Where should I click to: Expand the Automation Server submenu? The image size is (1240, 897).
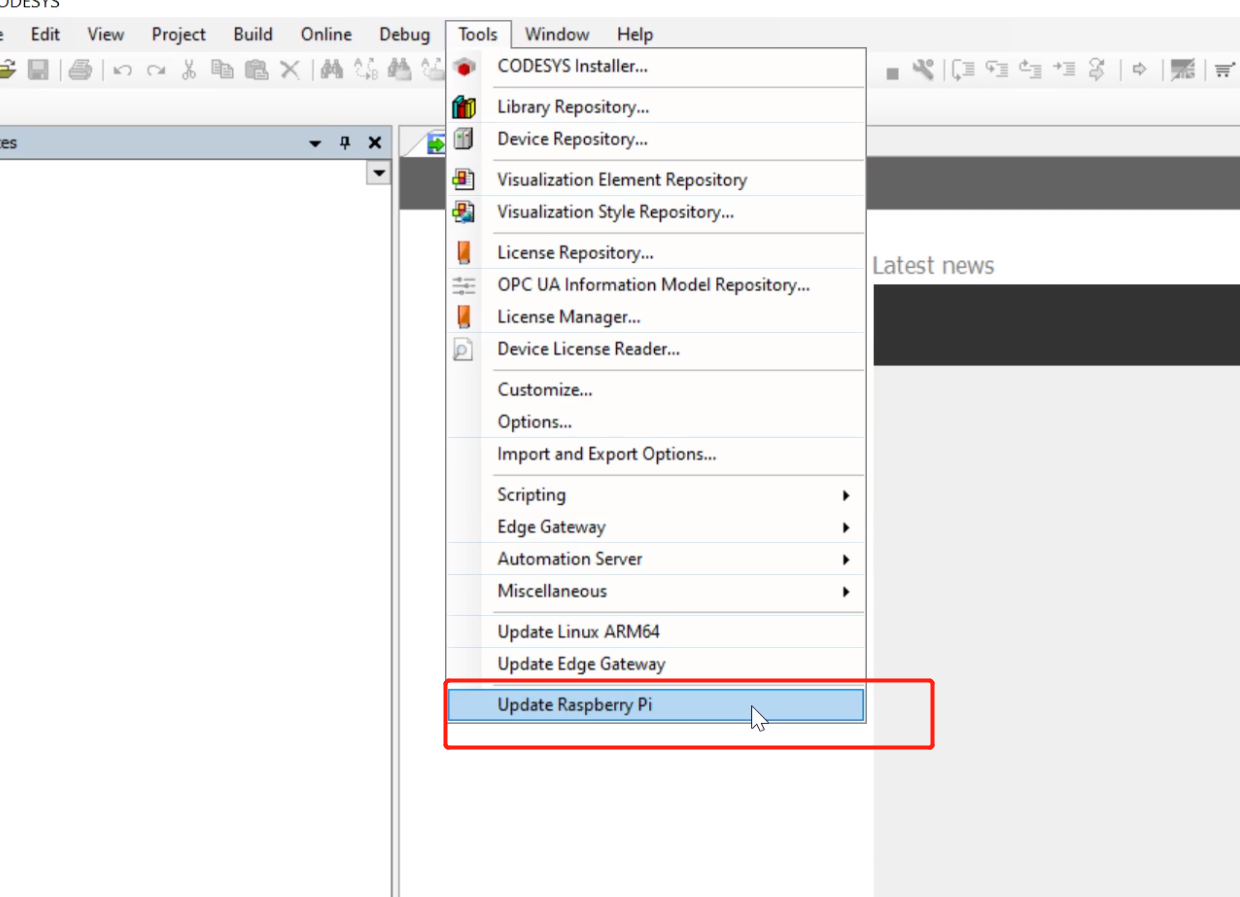[656, 559]
